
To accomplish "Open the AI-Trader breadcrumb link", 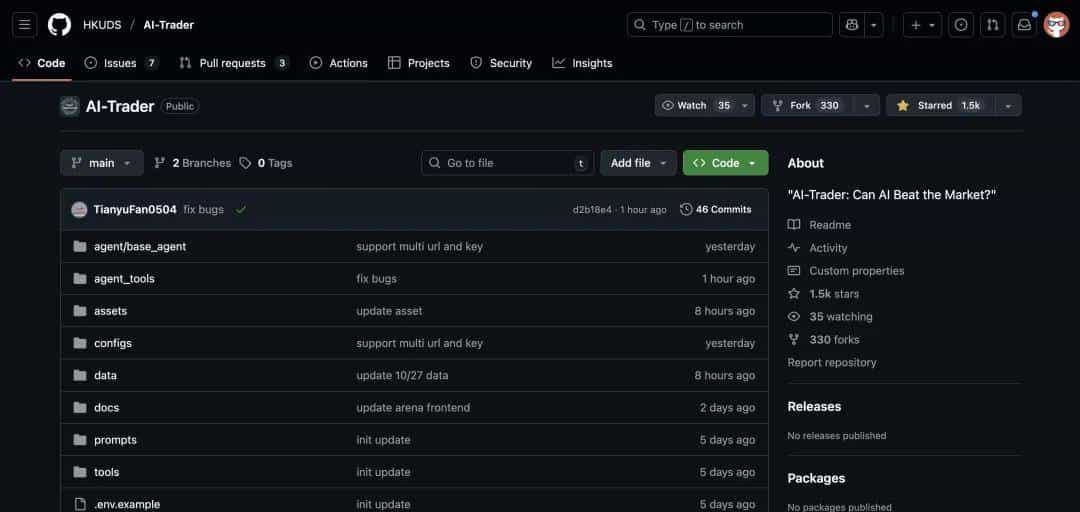I will coord(169,25).
